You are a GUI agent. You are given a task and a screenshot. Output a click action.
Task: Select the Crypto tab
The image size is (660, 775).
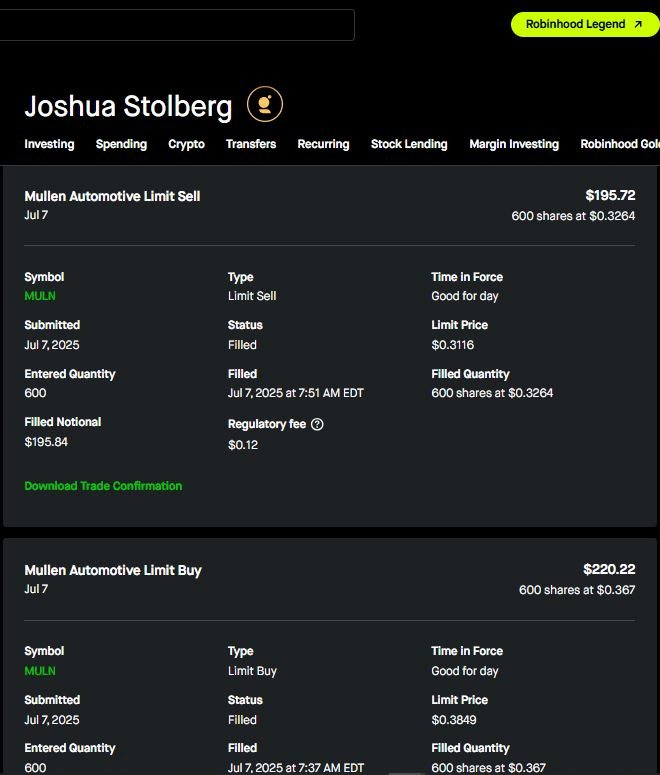pos(186,144)
